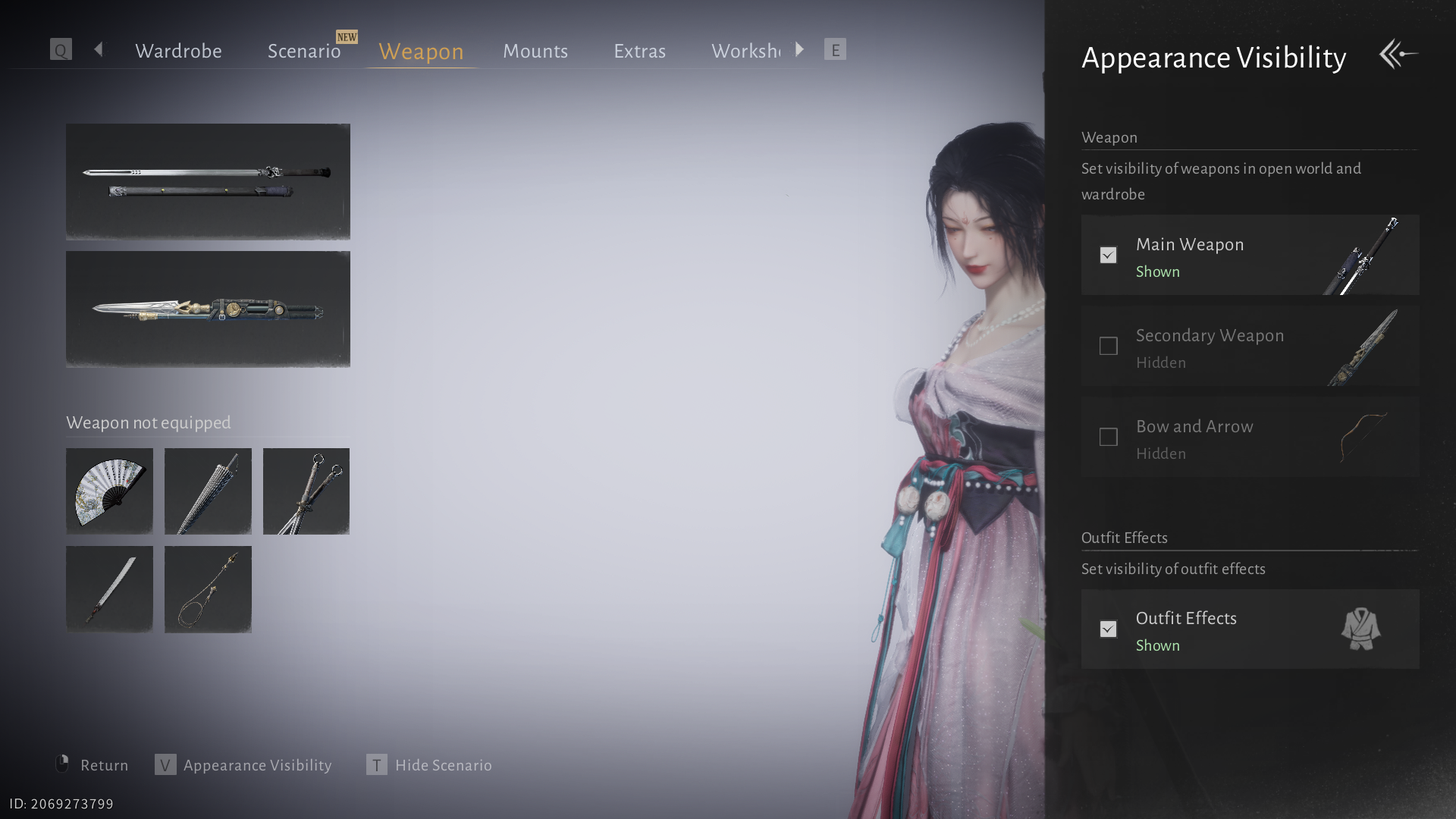Switch to the Wardrobe tab

[x=178, y=51]
